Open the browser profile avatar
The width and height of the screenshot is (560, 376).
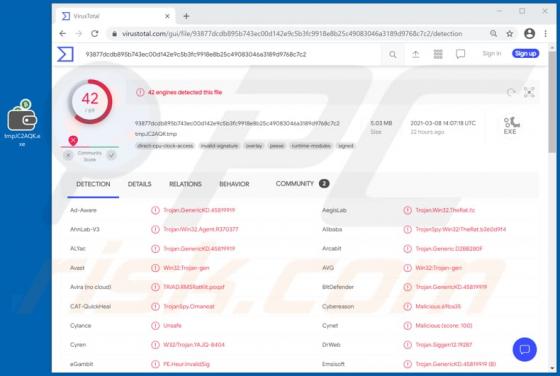tap(529, 34)
